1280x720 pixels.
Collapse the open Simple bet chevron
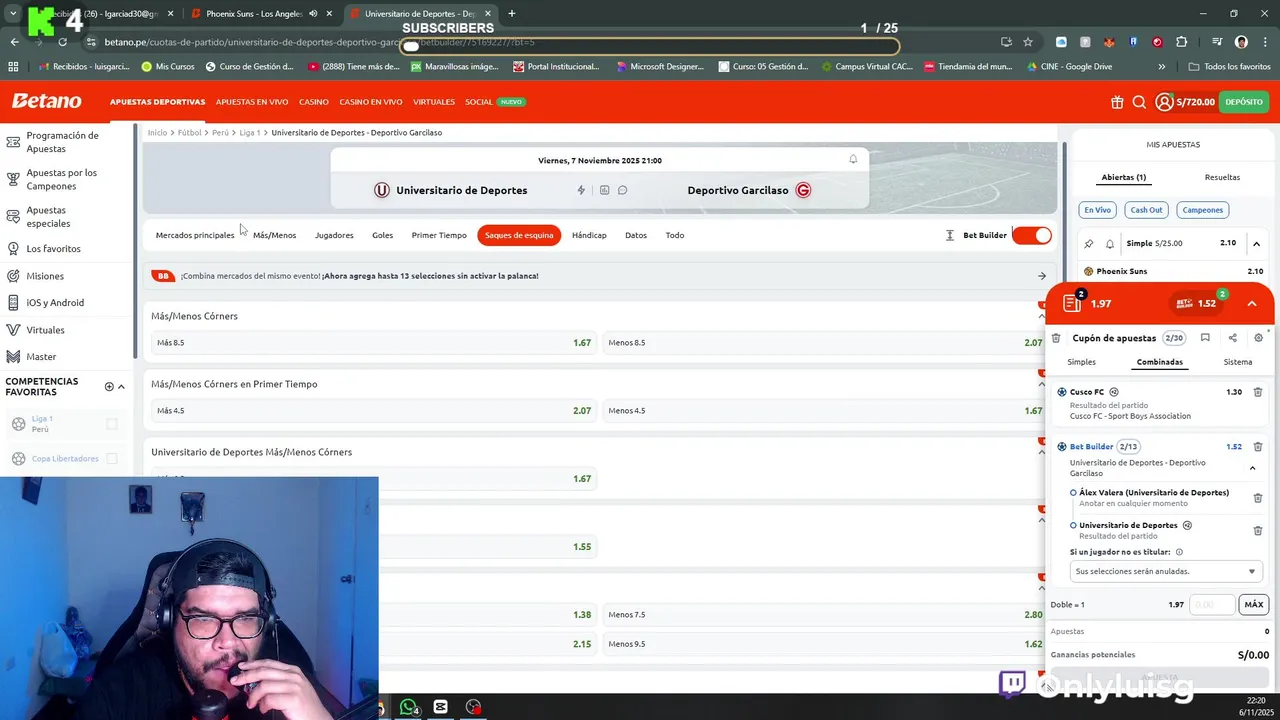pyautogui.click(x=1256, y=243)
